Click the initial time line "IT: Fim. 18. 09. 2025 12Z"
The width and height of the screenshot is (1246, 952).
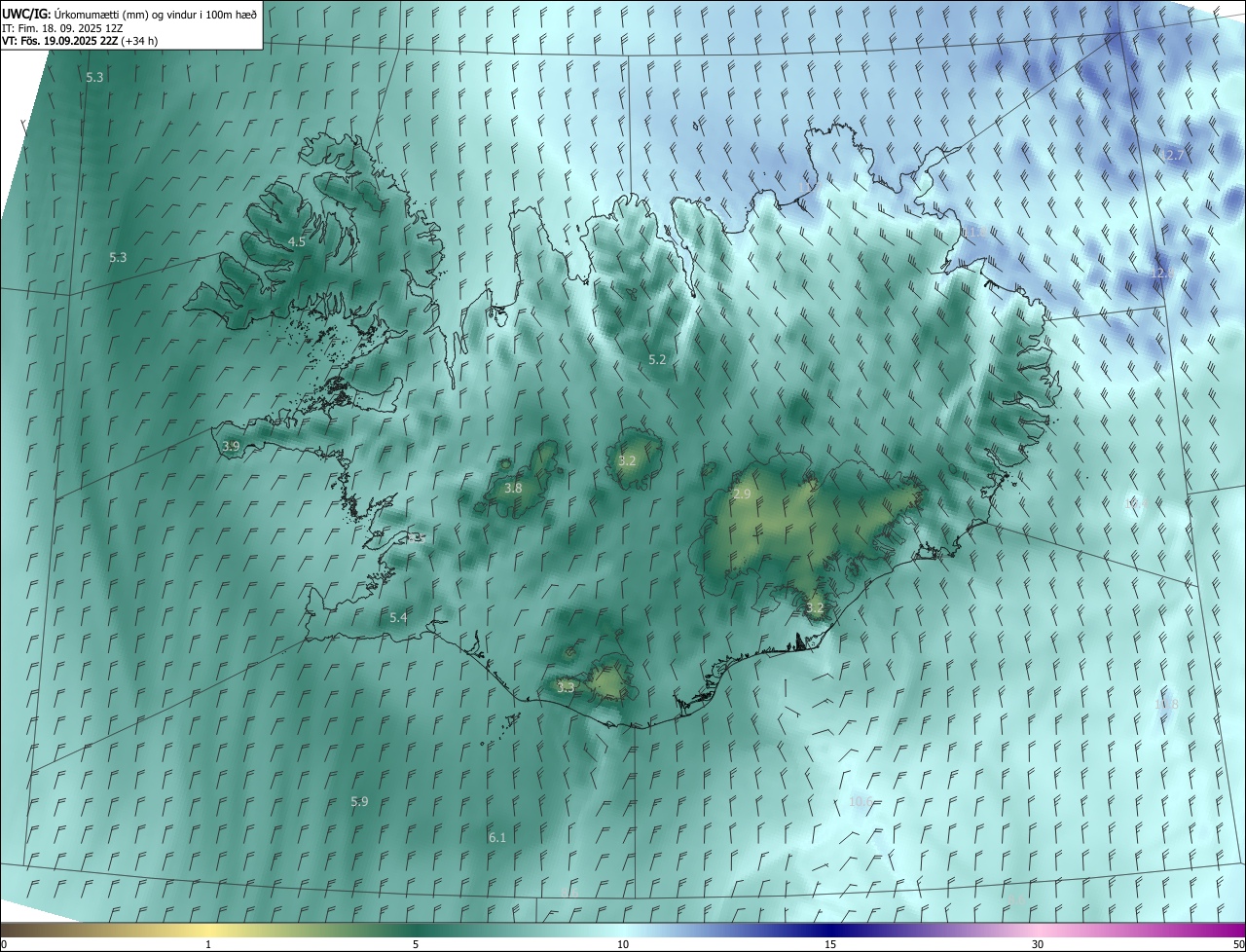point(62,27)
